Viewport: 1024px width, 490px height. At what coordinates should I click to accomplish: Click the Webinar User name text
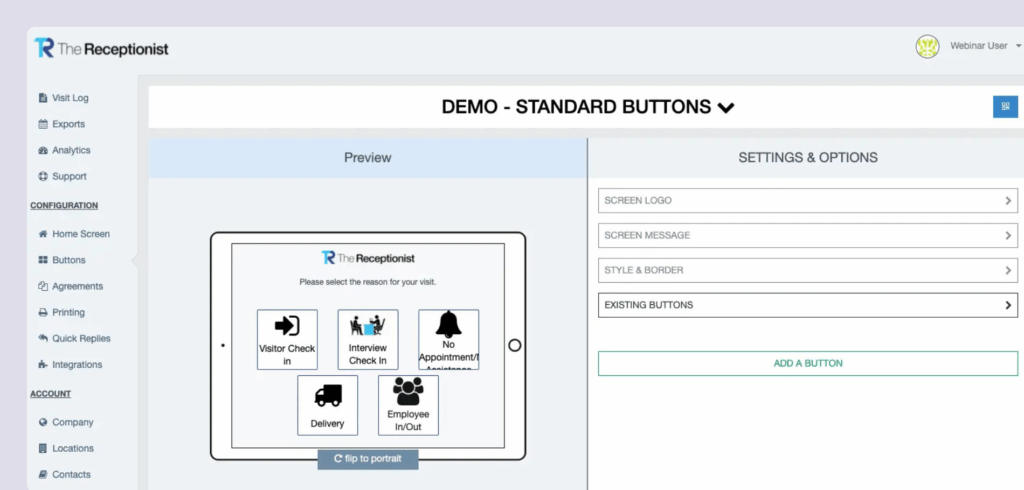pyautogui.click(x=978, y=46)
